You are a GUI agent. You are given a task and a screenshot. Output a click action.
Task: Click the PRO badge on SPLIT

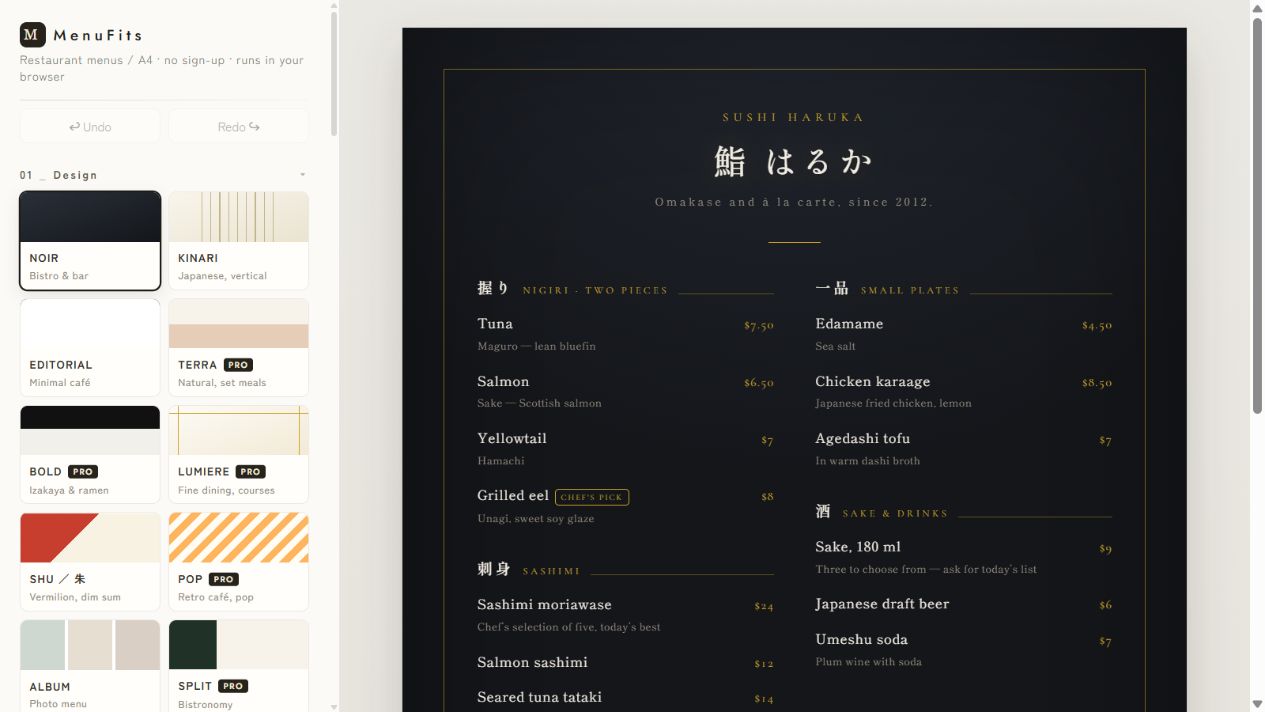pyautogui.click(x=233, y=686)
